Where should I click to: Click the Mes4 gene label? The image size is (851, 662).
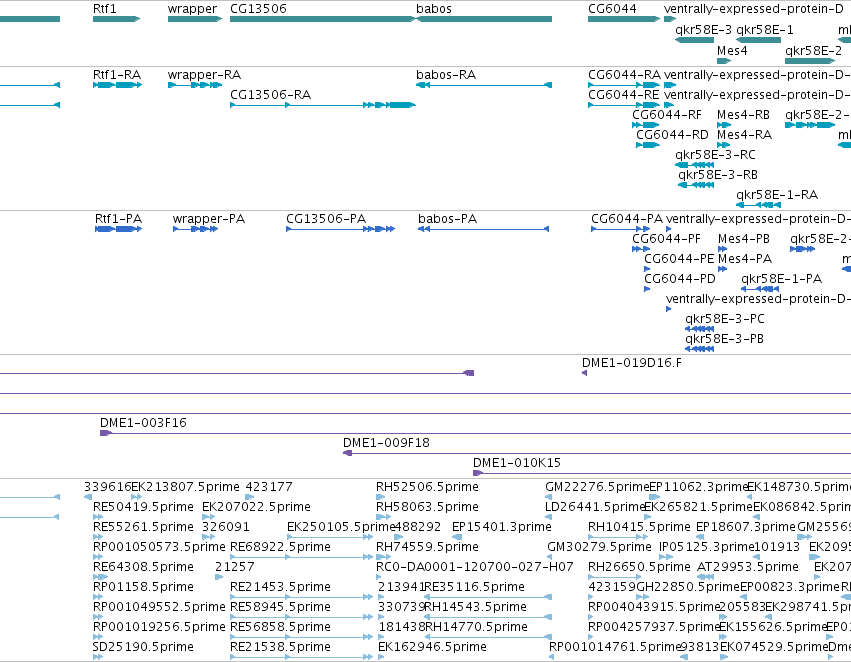coord(732,50)
